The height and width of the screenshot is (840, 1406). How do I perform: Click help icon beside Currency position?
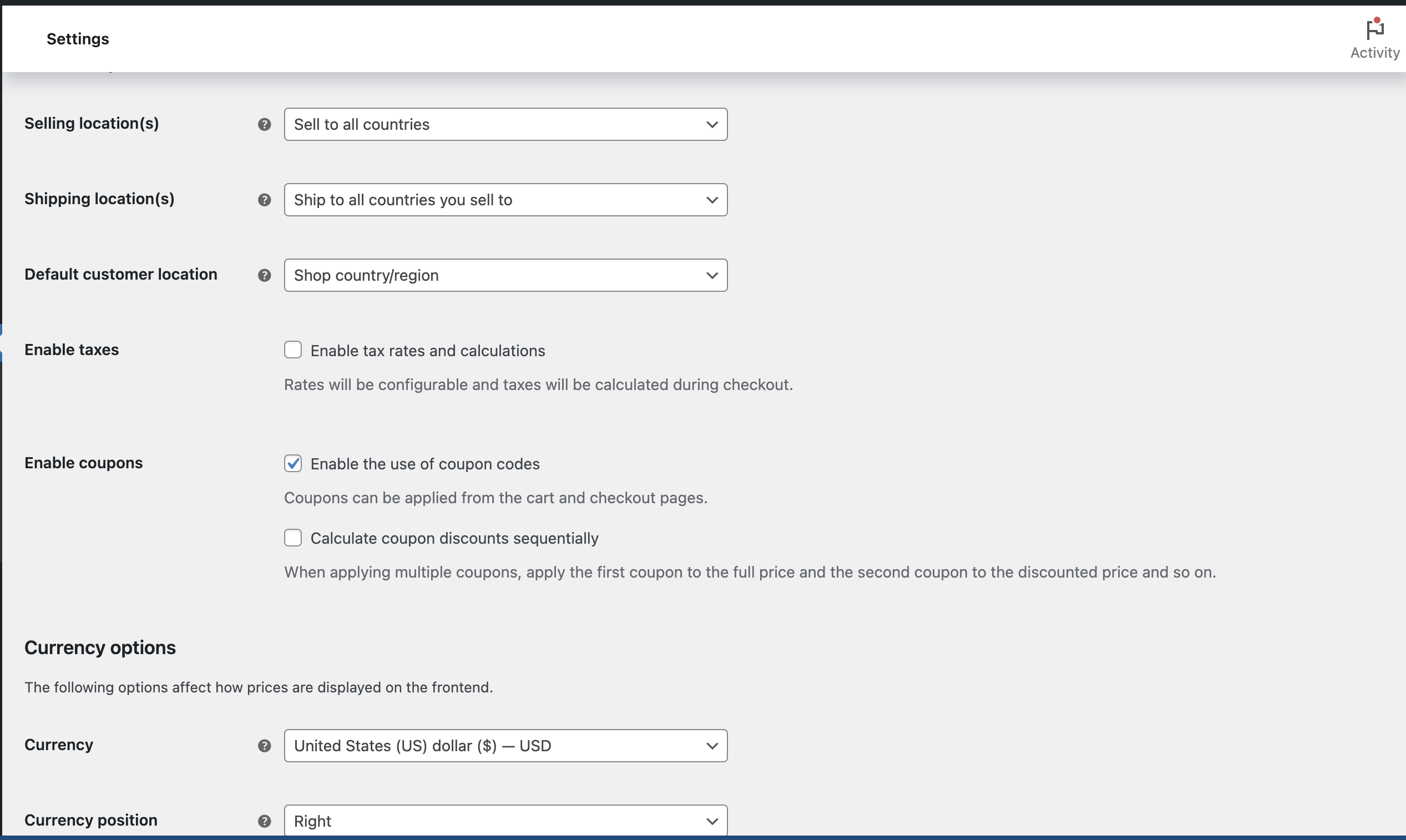[264, 821]
